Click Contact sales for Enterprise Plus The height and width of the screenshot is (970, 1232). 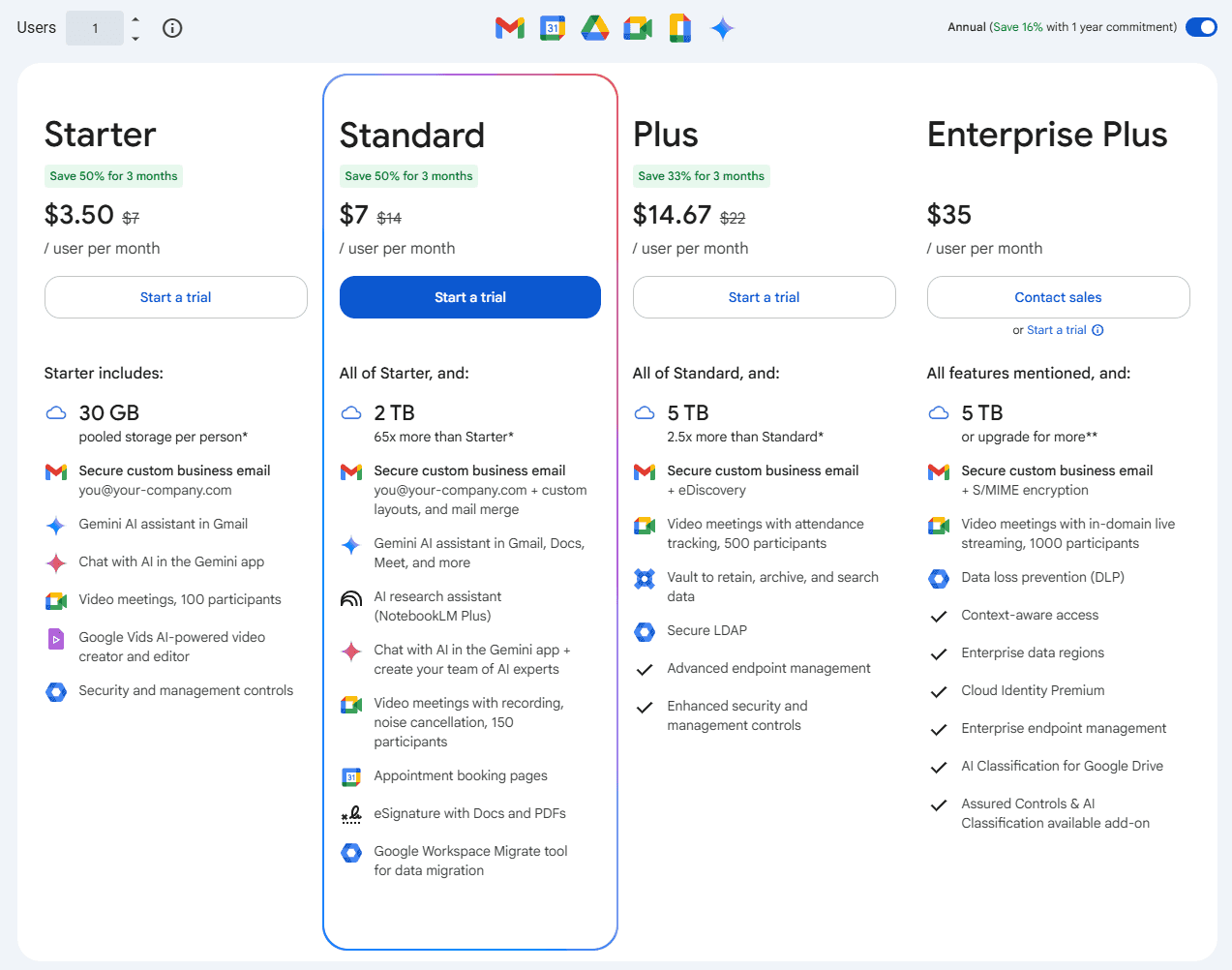point(1058,297)
